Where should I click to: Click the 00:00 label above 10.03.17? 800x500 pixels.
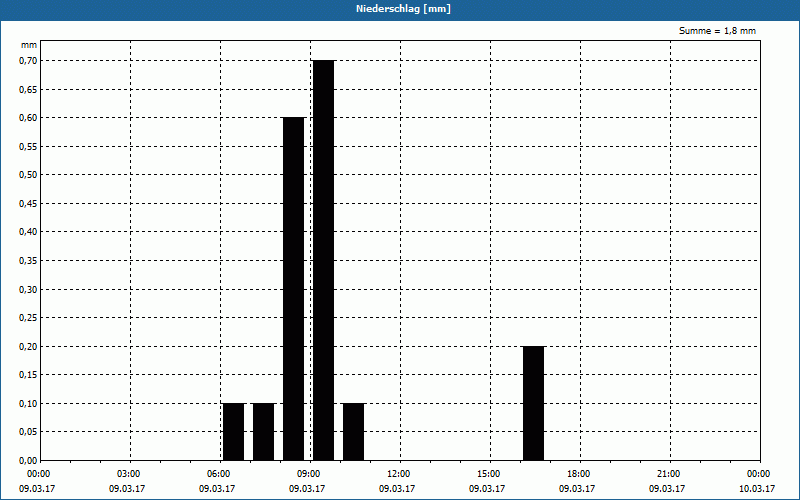(x=759, y=474)
